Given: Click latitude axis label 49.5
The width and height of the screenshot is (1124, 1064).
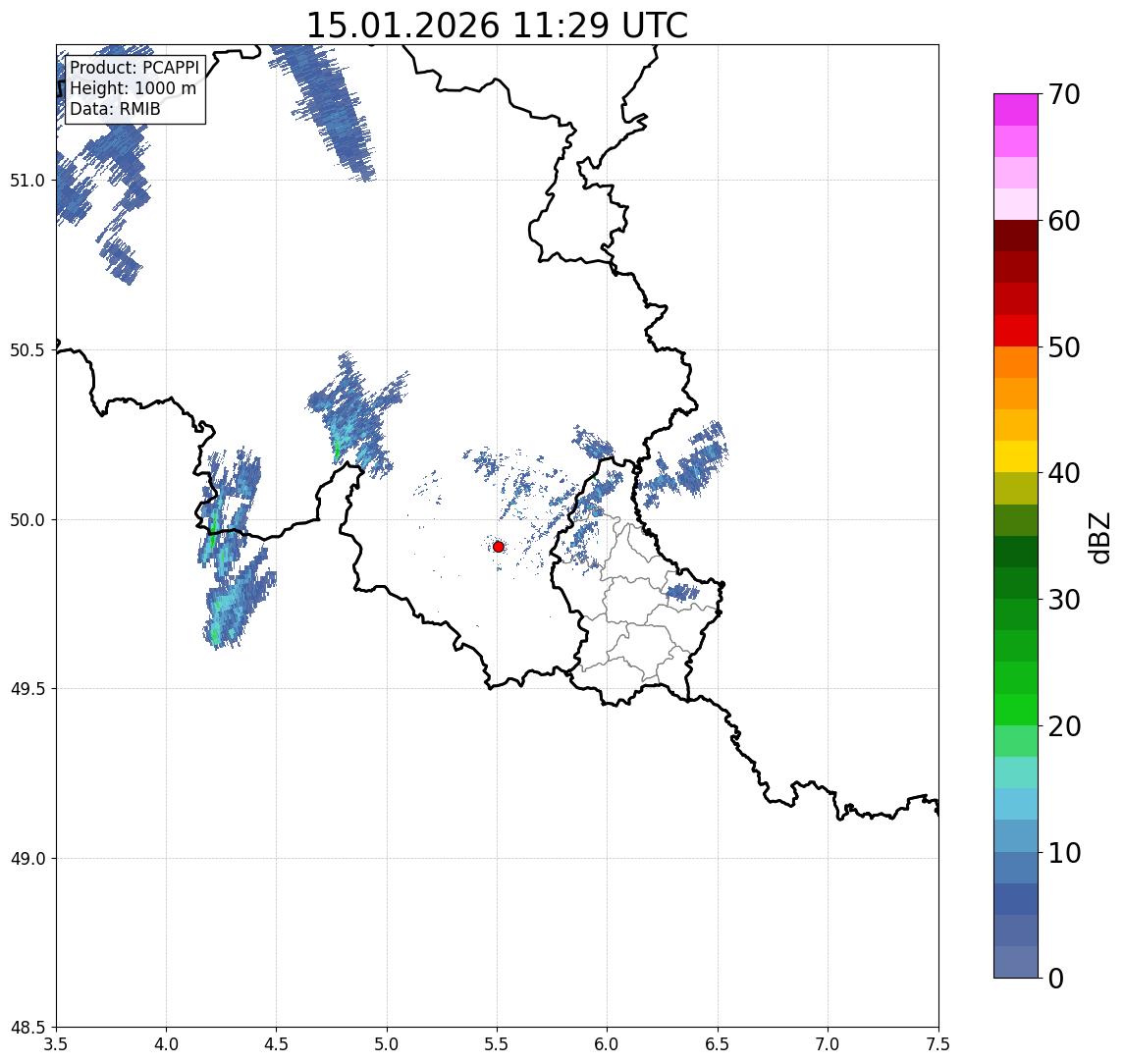Looking at the screenshot, I should pyautogui.click(x=27, y=689).
